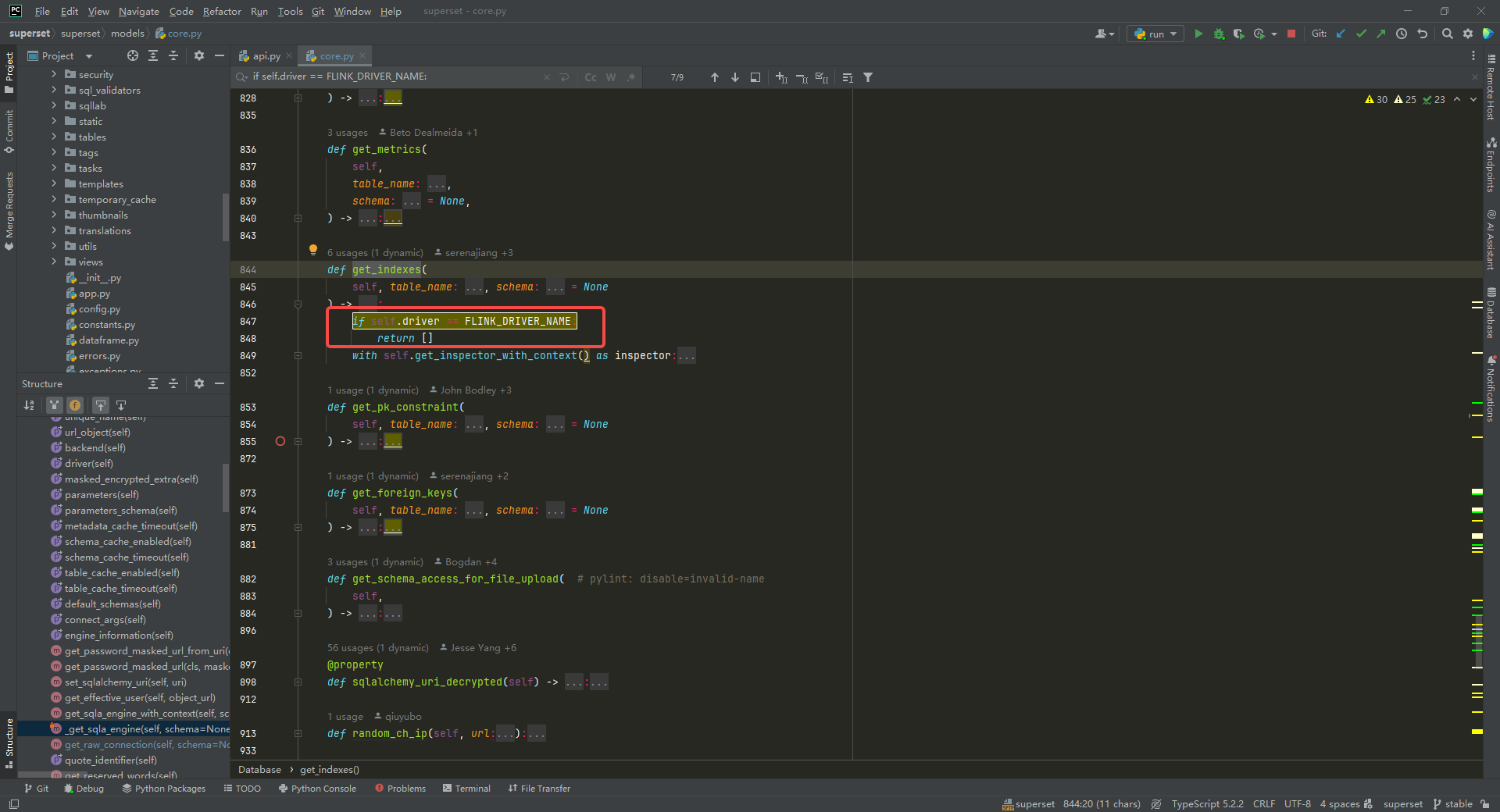Select config.py in the Project tree
The image size is (1500, 812).
pos(99,308)
